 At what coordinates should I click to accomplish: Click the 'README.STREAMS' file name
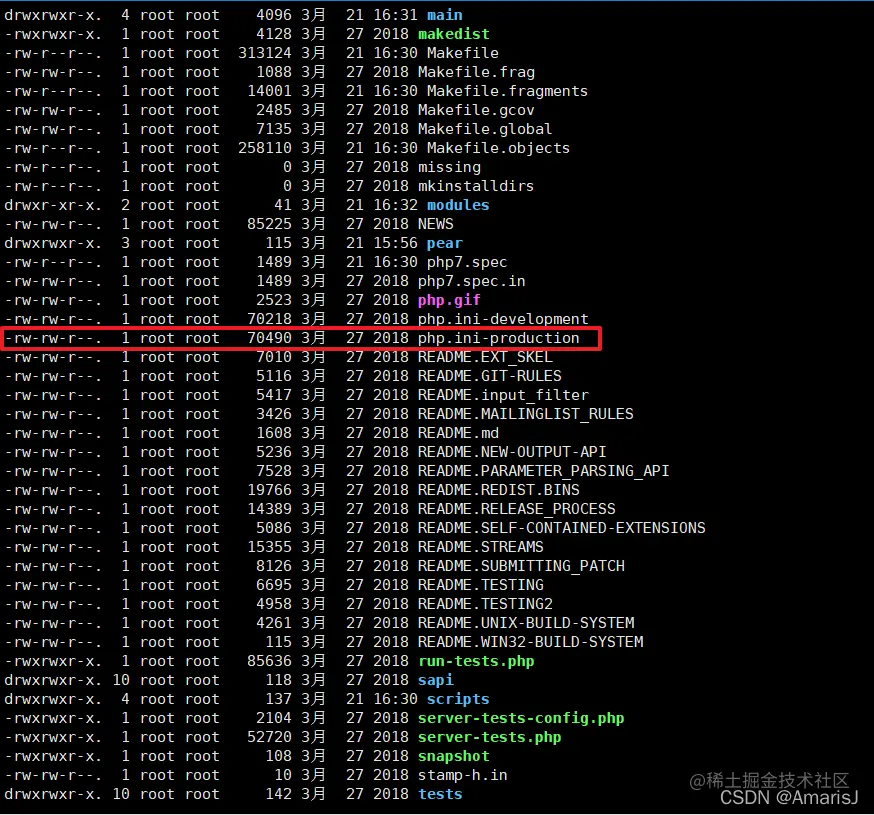point(480,547)
